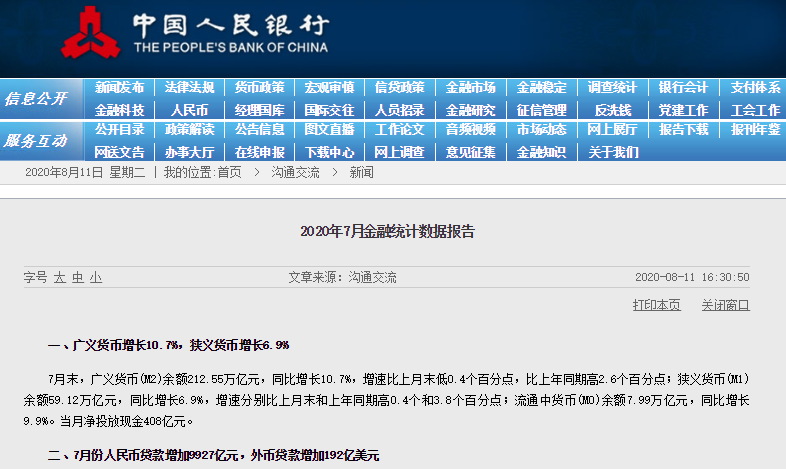Go to the 关于我们 page
Screen dimensions: 786x469
(x=612, y=152)
